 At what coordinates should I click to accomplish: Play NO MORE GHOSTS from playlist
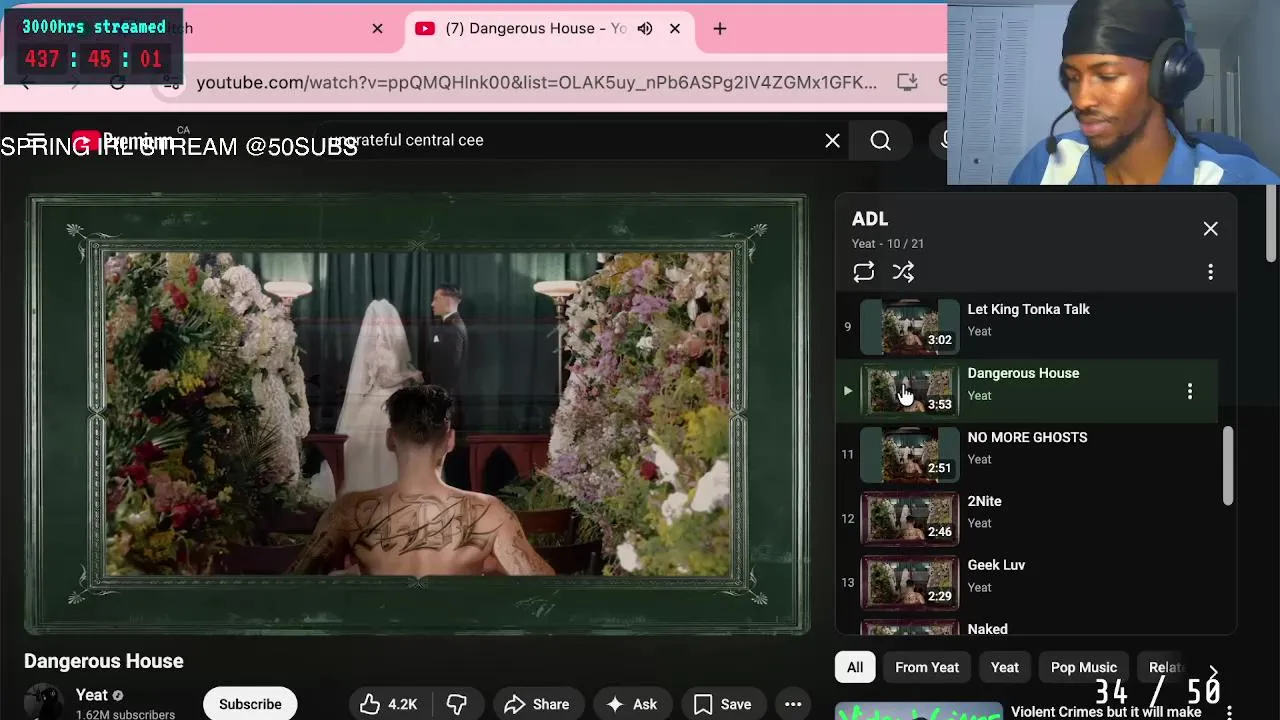[1027, 454]
